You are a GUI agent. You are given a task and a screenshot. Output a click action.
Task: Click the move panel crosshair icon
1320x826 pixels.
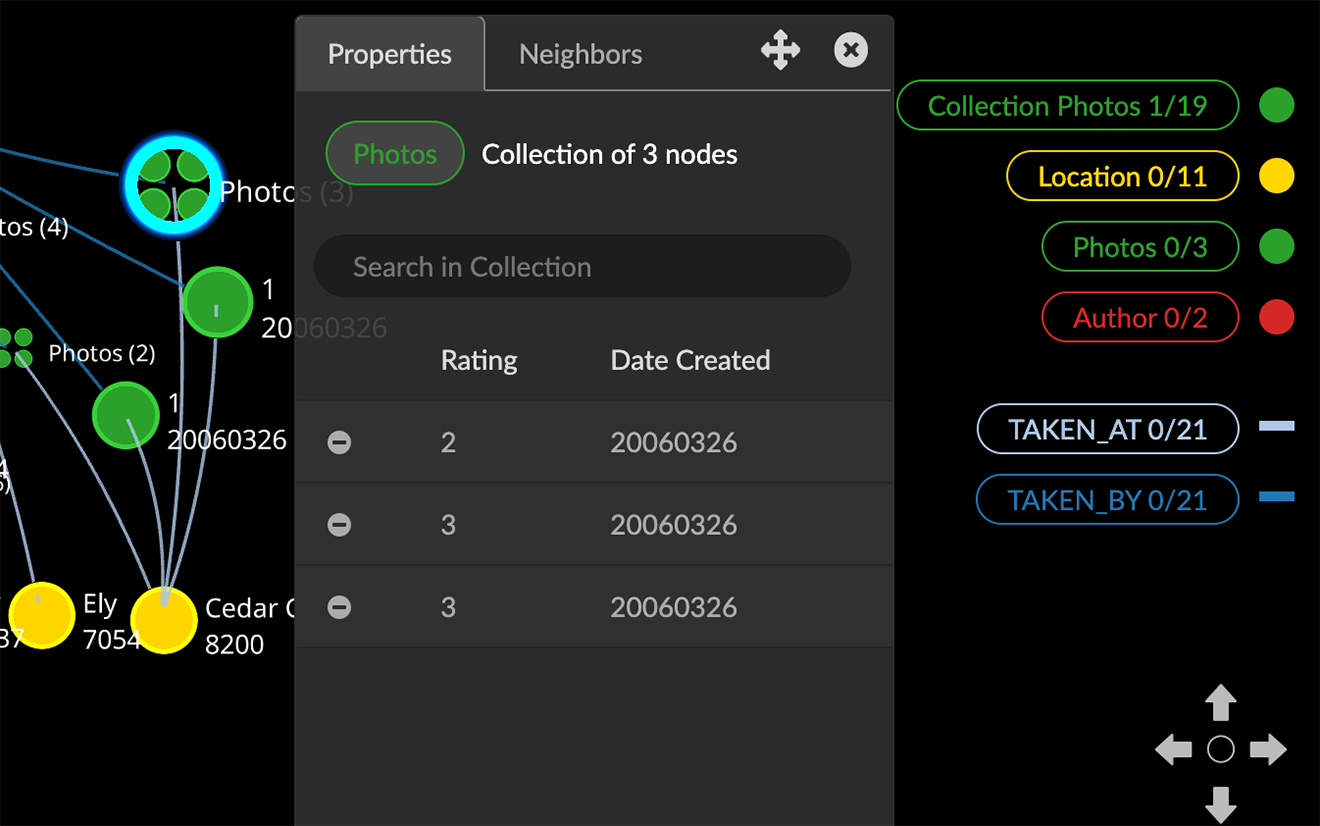pyautogui.click(x=780, y=50)
